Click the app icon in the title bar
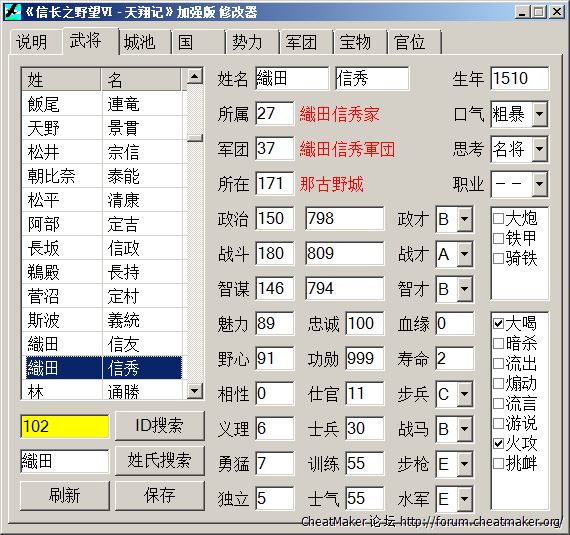This screenshot has height=535, width=570. [x=12, y=12]
